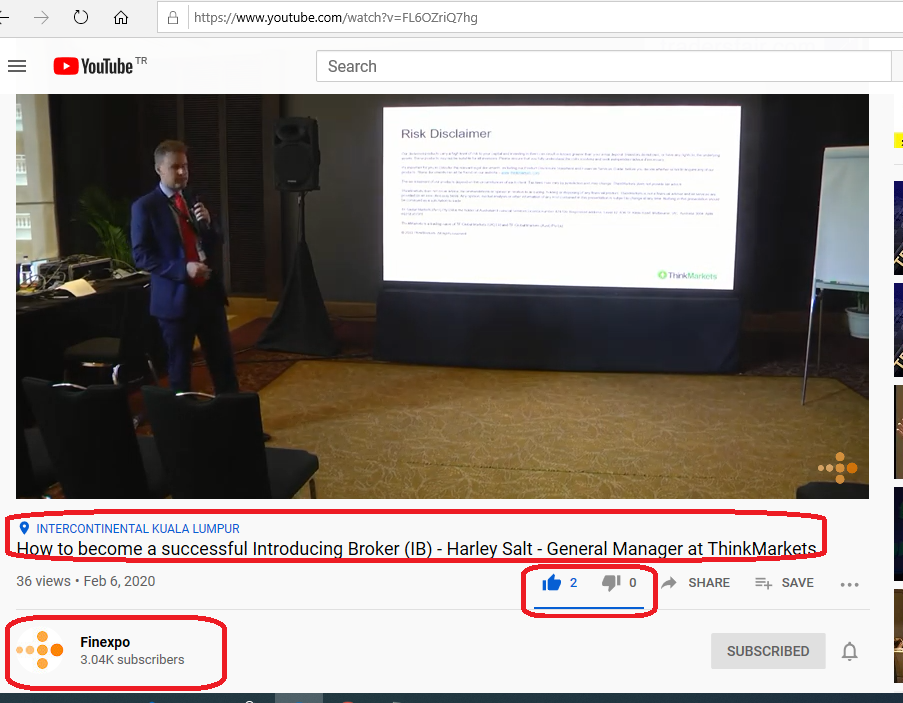Click '3.04K subscribers' text

pos(132,660)
